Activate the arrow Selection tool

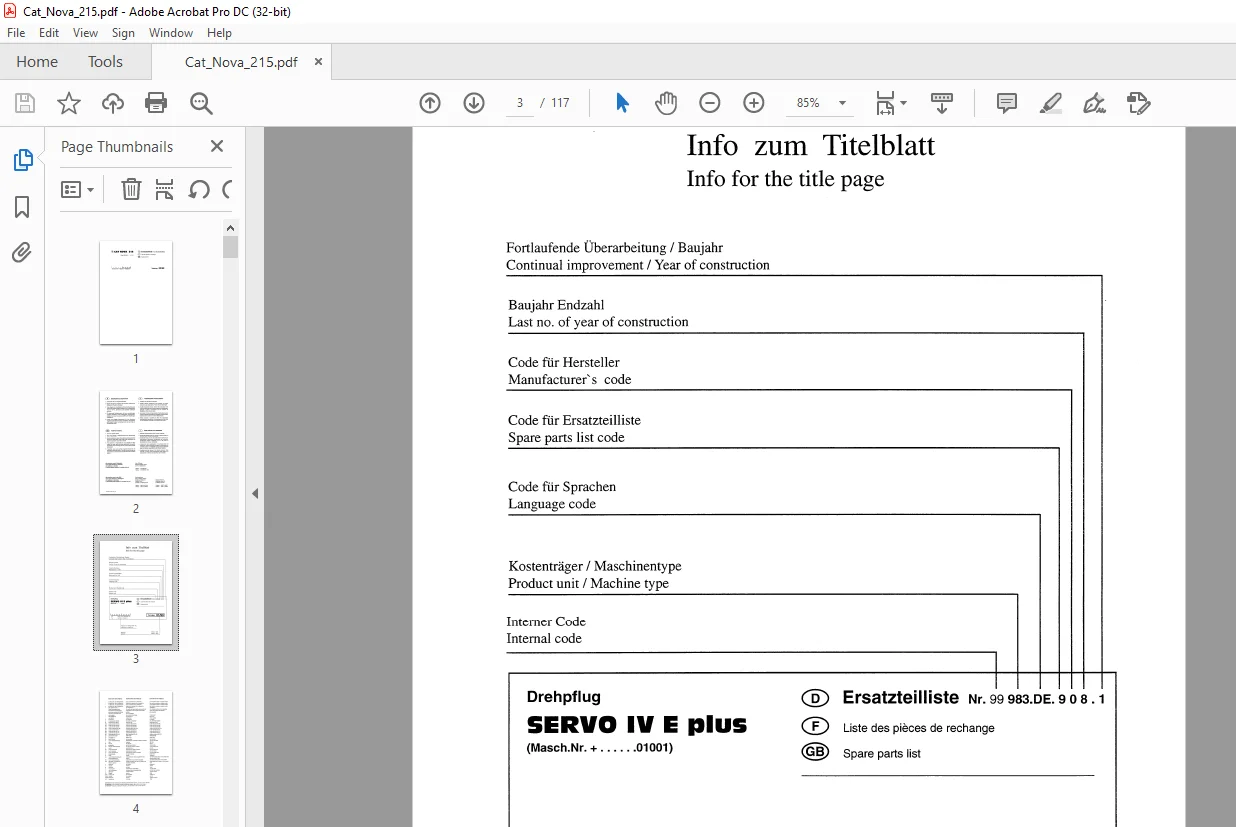[622, 103]
